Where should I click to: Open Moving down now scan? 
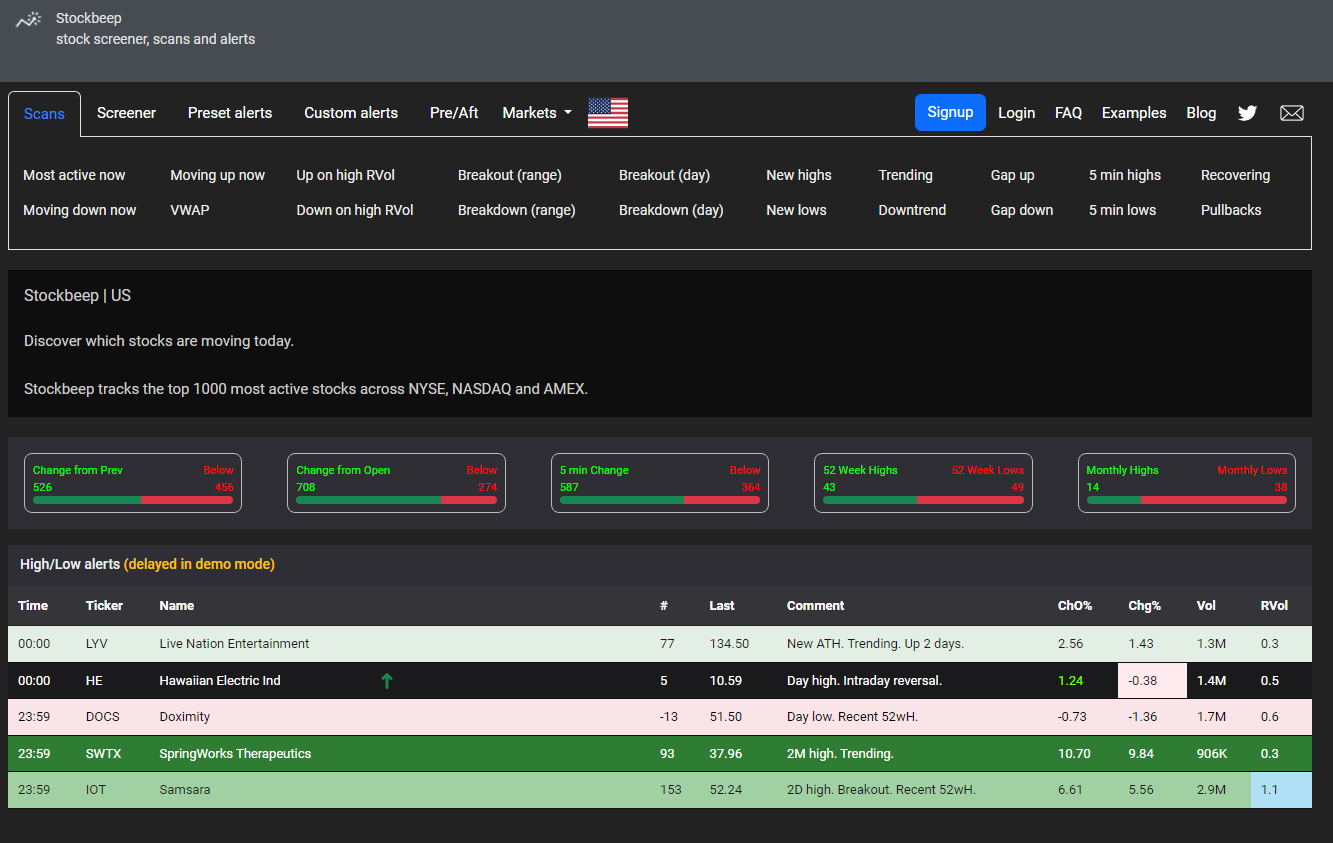point(80,210)
